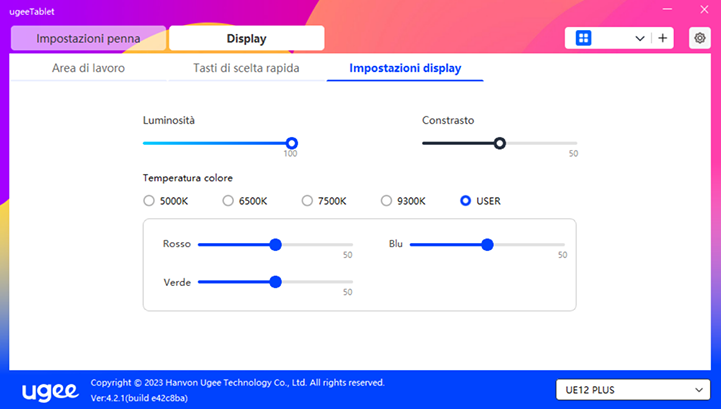Click the plus icon to add application

tap(662, 38)
